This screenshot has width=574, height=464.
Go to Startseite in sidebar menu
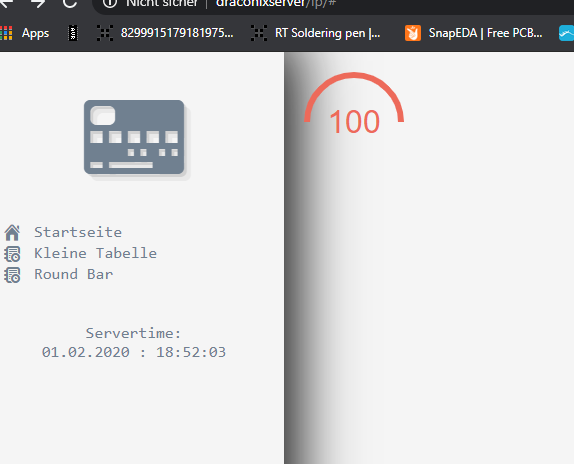[78, 232]
